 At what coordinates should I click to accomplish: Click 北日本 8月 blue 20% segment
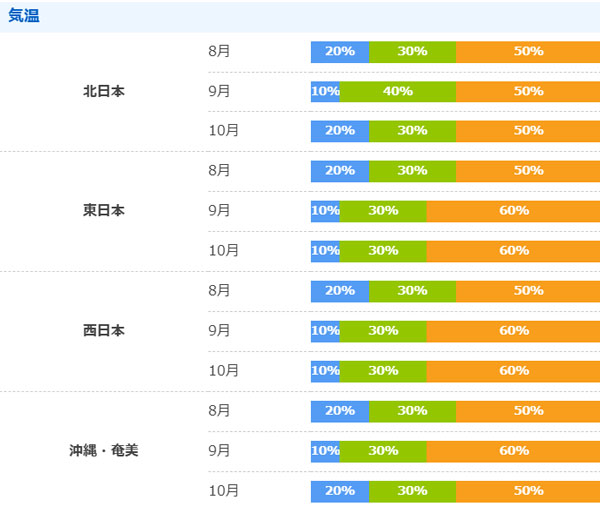click(340, 52)
